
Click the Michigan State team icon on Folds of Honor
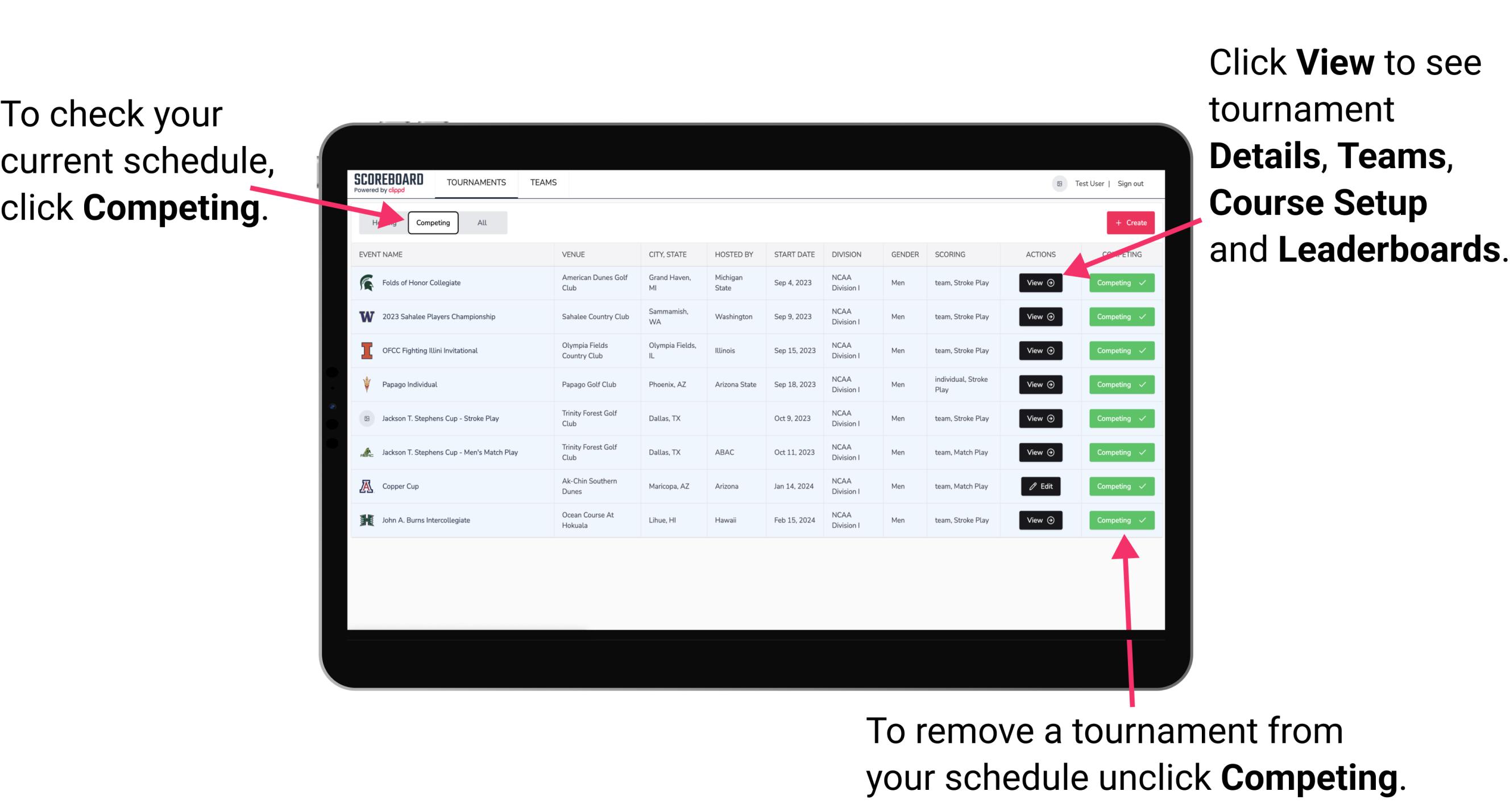pyautogui.click(x=367, y=282)
